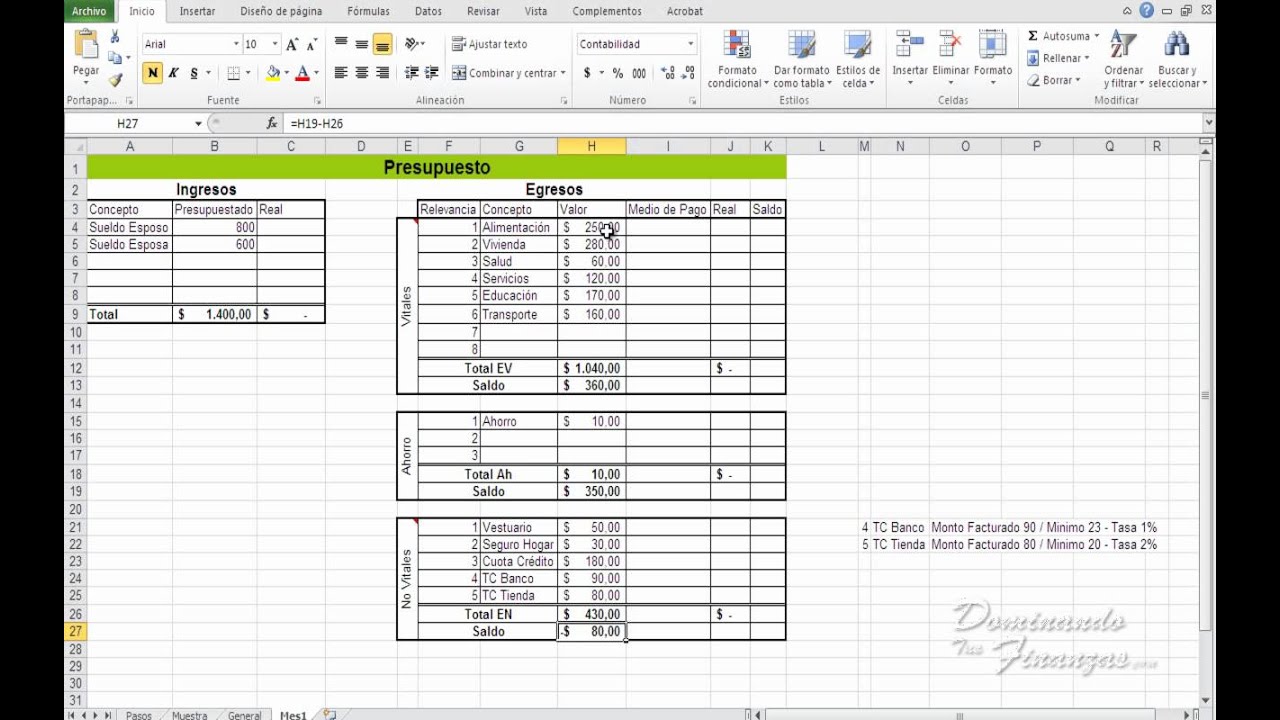Select column H header
This screenshot has height=720, width=1280.
point(591,146)
